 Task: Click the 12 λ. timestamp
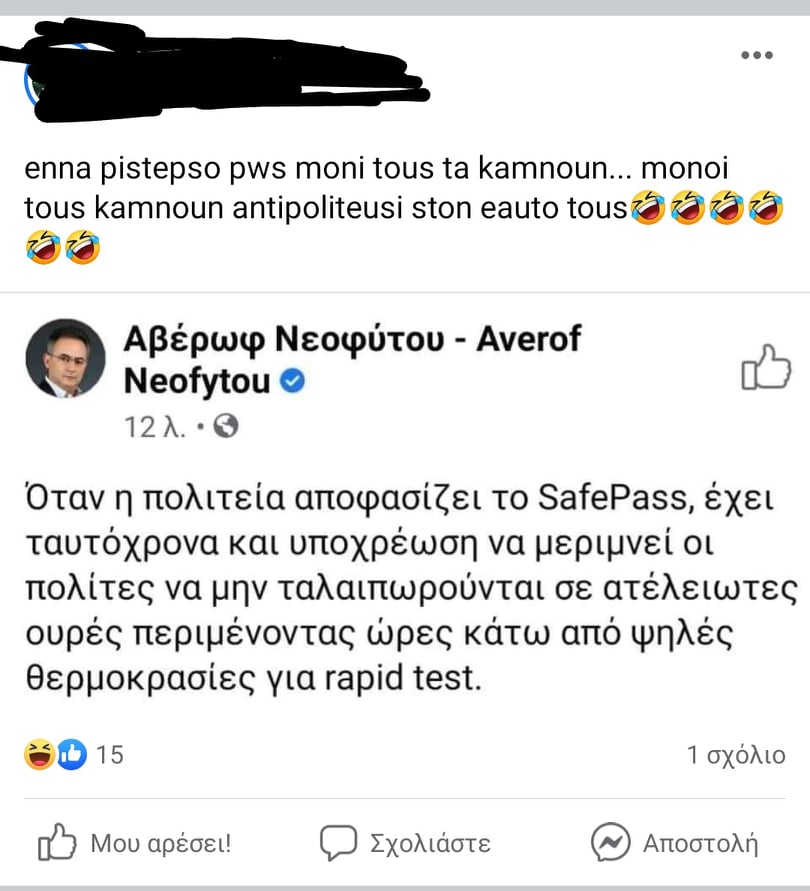(x=155, y=427)
